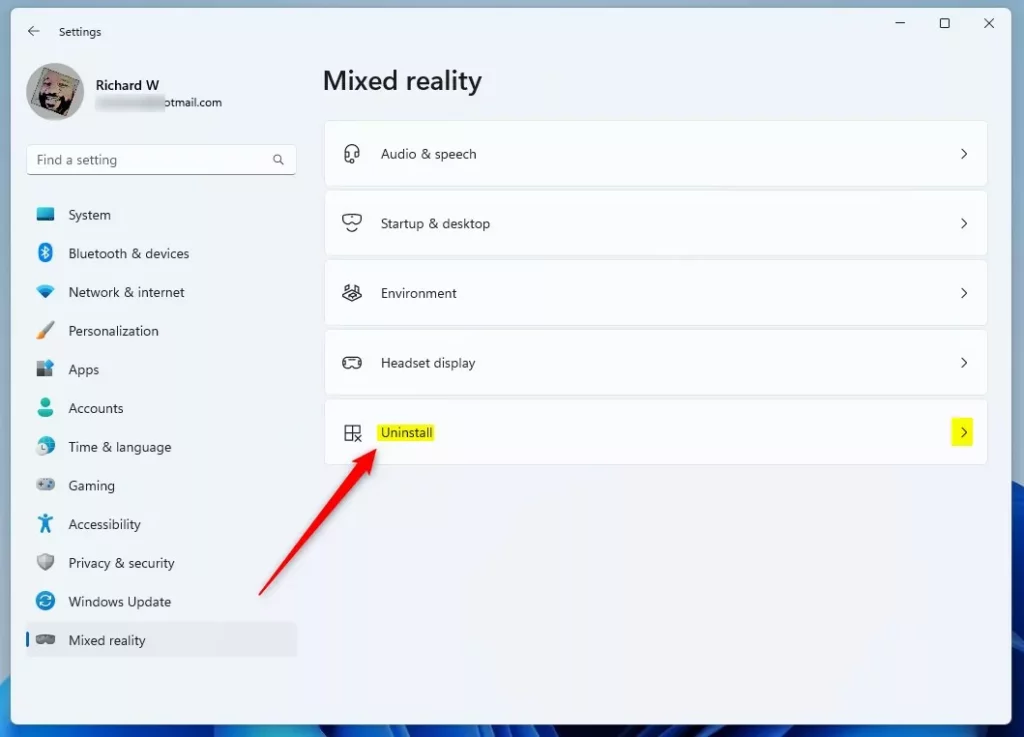The height and width of the screenshot is (737, 1024).
Task: Click the Personalization paintbrush icon
Action: click(45, 330)
